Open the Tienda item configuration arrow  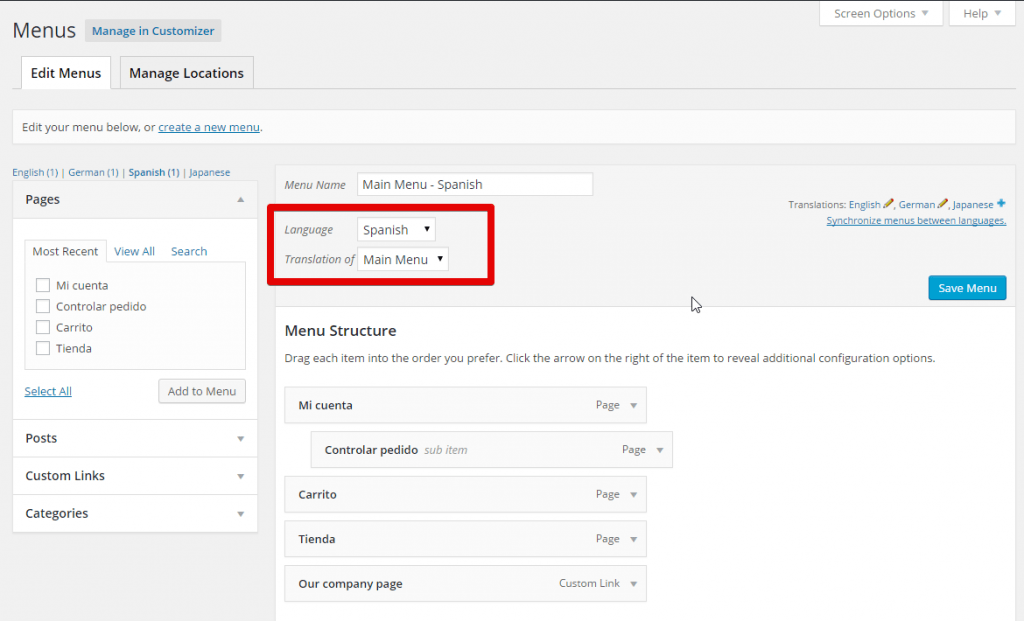(x=631, y=538)
